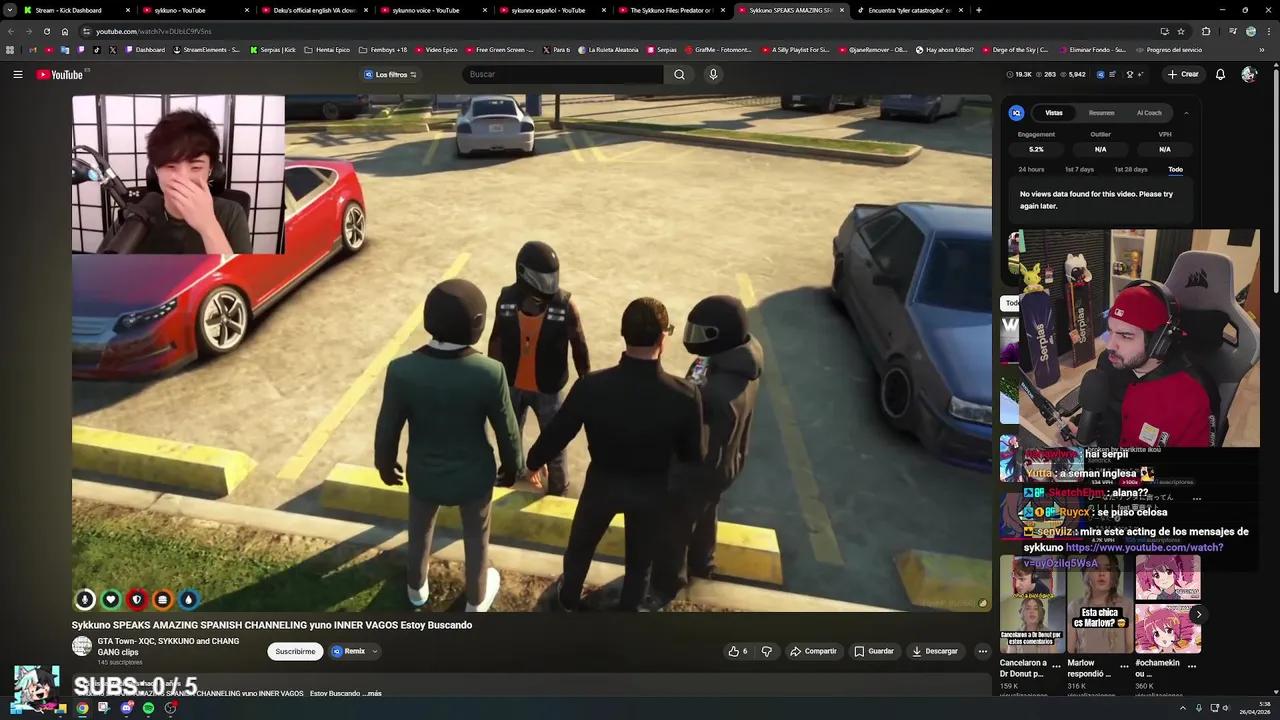Open options for the Marlow recommended video
Image resolution: width=1280 pixels, height=720 pixels.
click(x=1124, y=665)
